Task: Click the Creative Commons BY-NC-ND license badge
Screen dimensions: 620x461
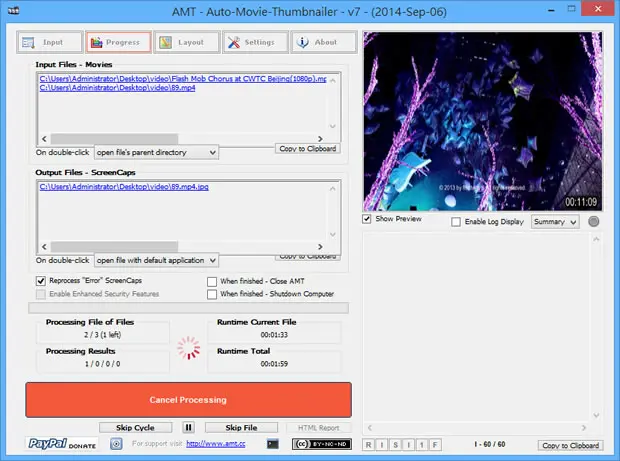Action: pyautogui.click(x=321, y=444)
